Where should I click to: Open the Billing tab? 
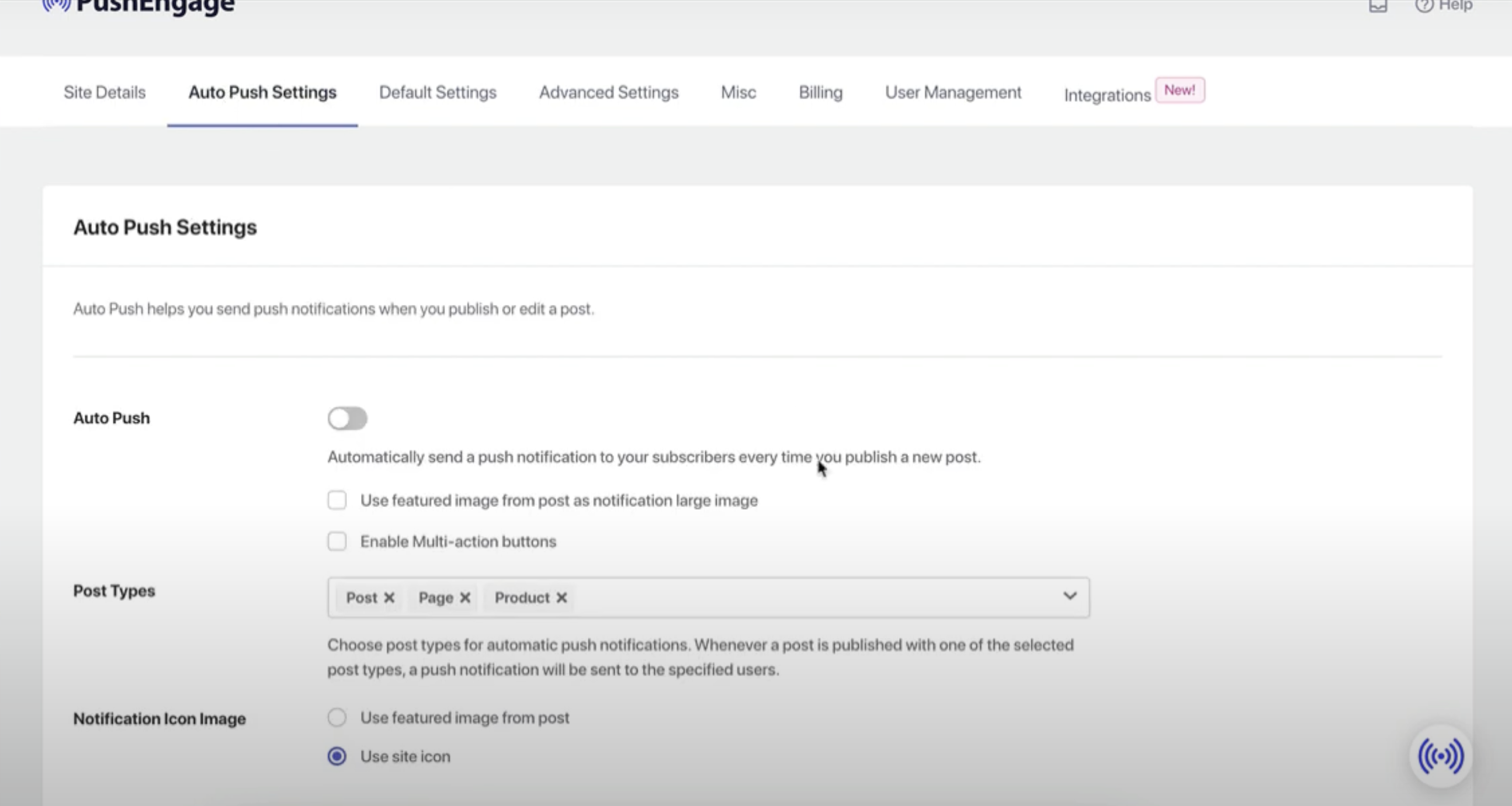pos(820,93)
